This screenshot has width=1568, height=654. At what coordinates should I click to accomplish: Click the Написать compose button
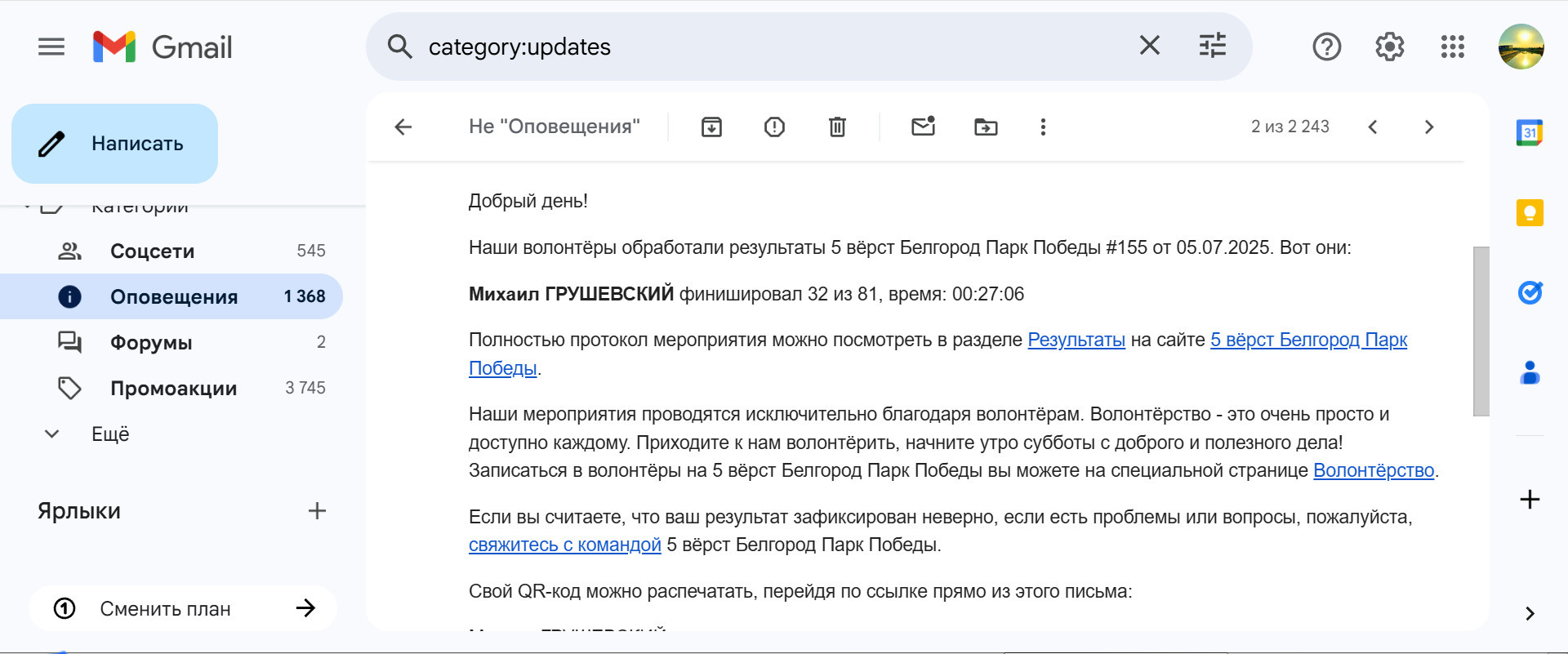pyautogui.click(x=114, y=144)
